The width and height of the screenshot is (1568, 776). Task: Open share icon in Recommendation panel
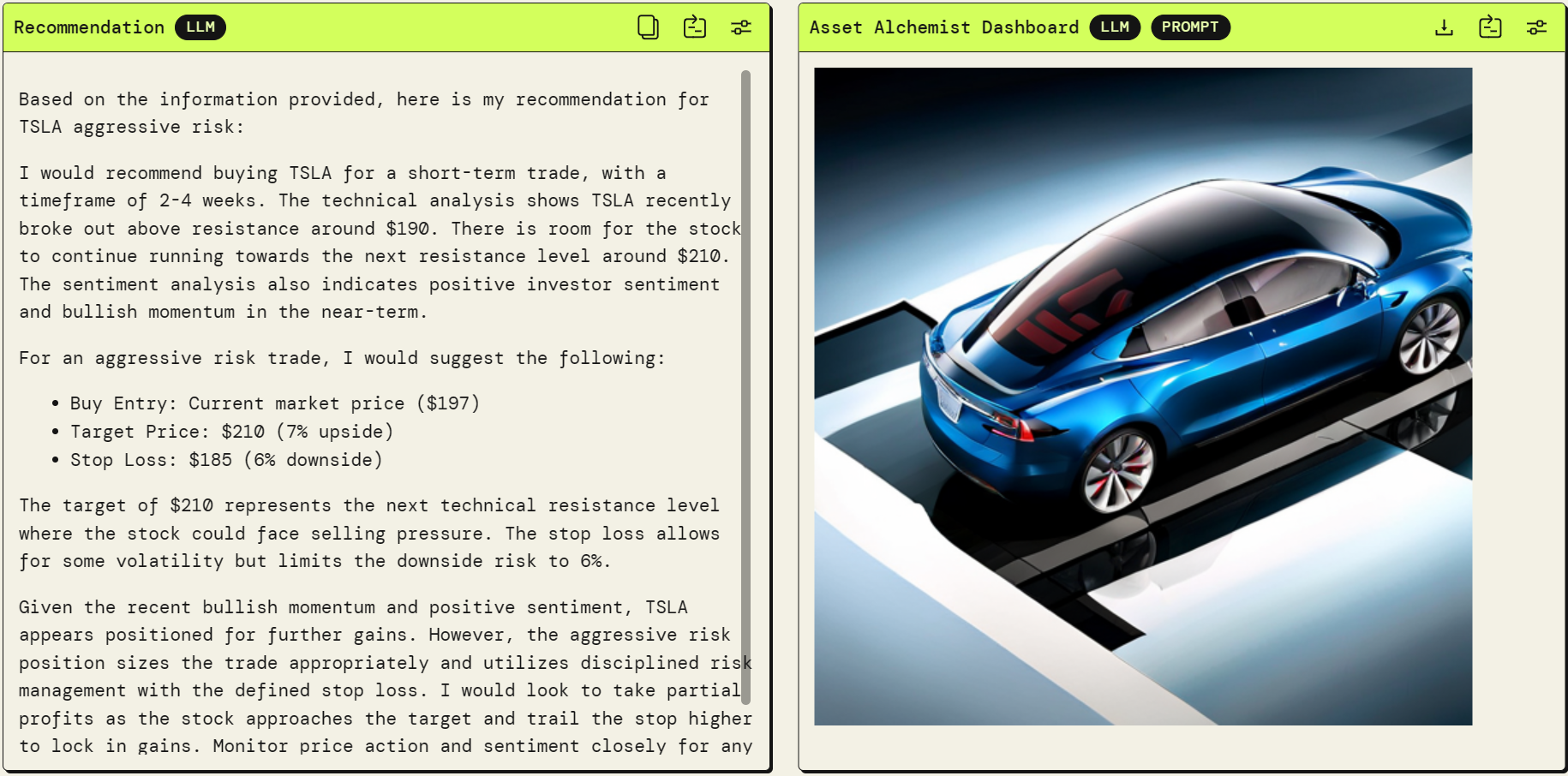(x=695, y=27)
